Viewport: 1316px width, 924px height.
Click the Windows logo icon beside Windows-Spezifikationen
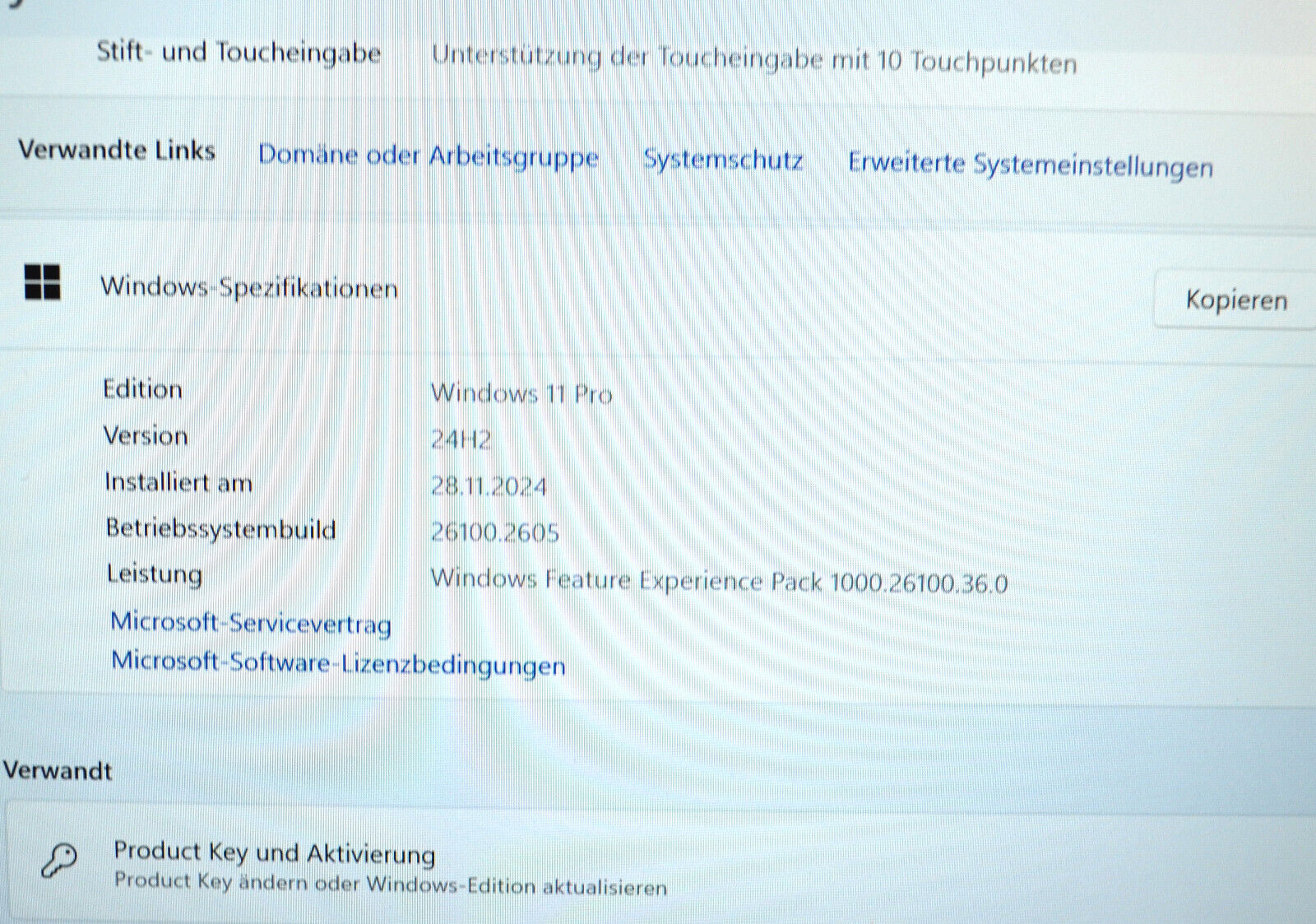42,282
